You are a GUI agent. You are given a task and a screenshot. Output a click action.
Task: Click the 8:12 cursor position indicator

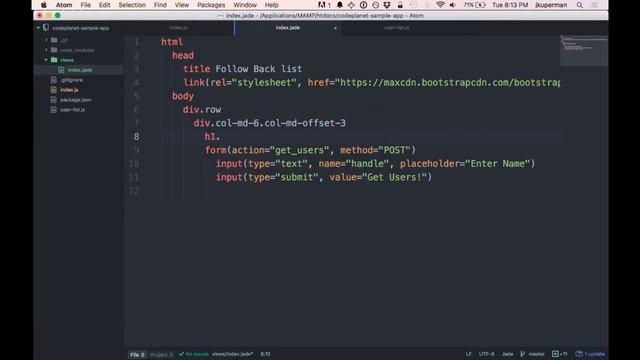(x=265, y=354)
